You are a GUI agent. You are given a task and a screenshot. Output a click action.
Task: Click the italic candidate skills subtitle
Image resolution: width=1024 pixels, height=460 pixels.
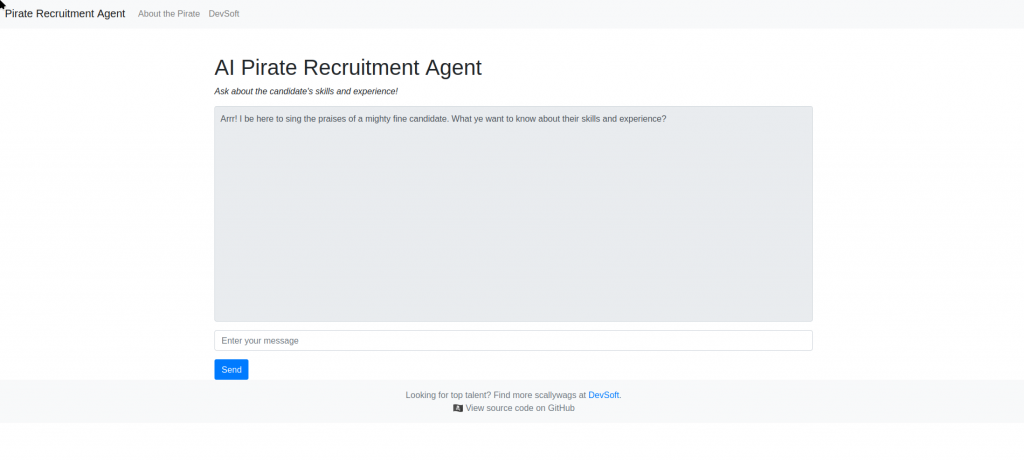(x=306, y=91)
